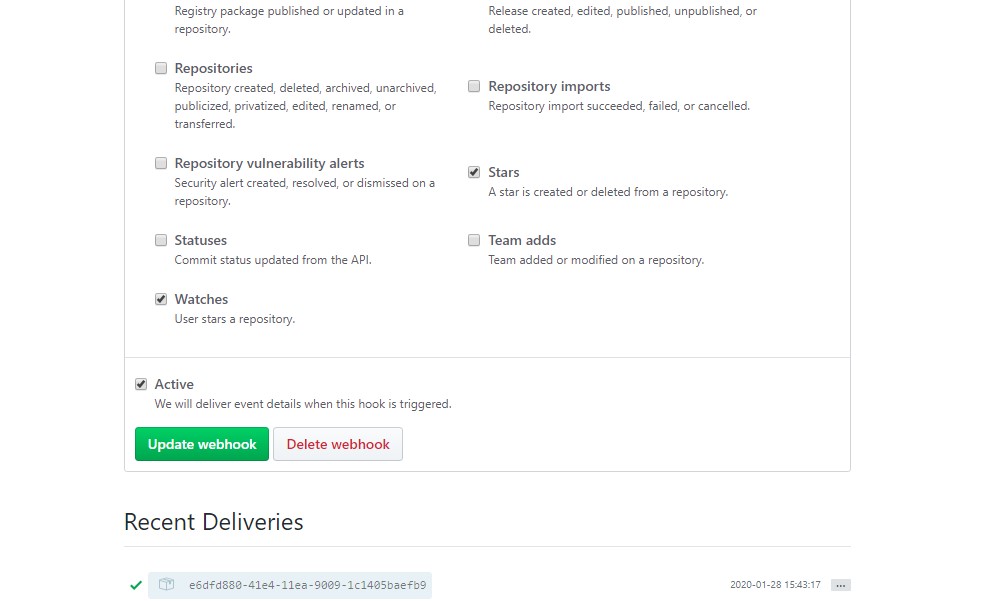Open the ellipsis menu for the delivery
The width and height of the screenshot is (999, 601).
pos(840,585)
